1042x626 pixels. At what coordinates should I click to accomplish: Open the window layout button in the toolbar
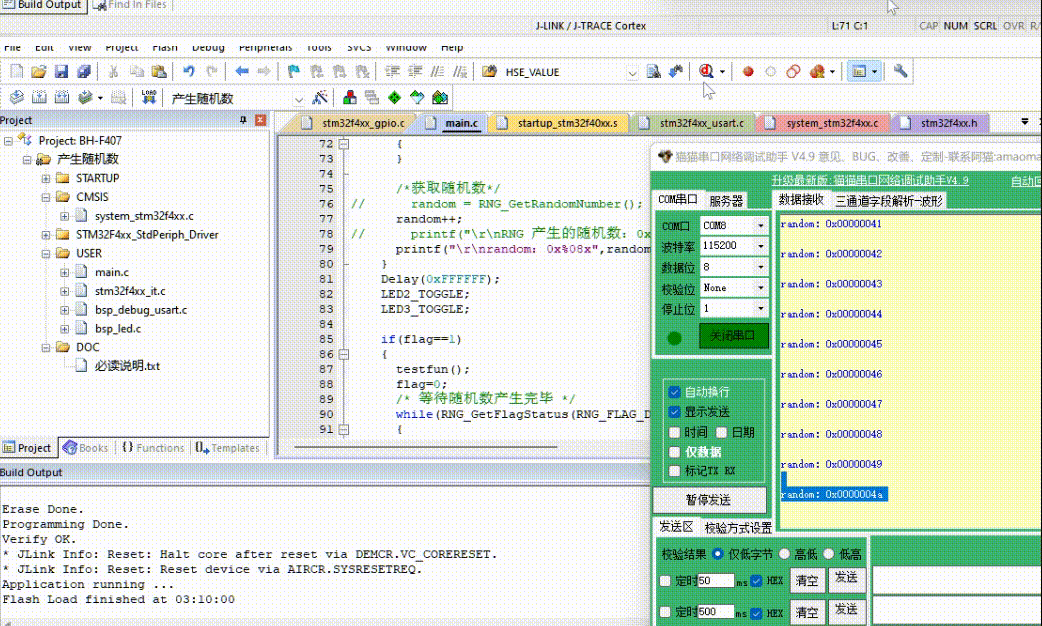[x=859, y=71]
